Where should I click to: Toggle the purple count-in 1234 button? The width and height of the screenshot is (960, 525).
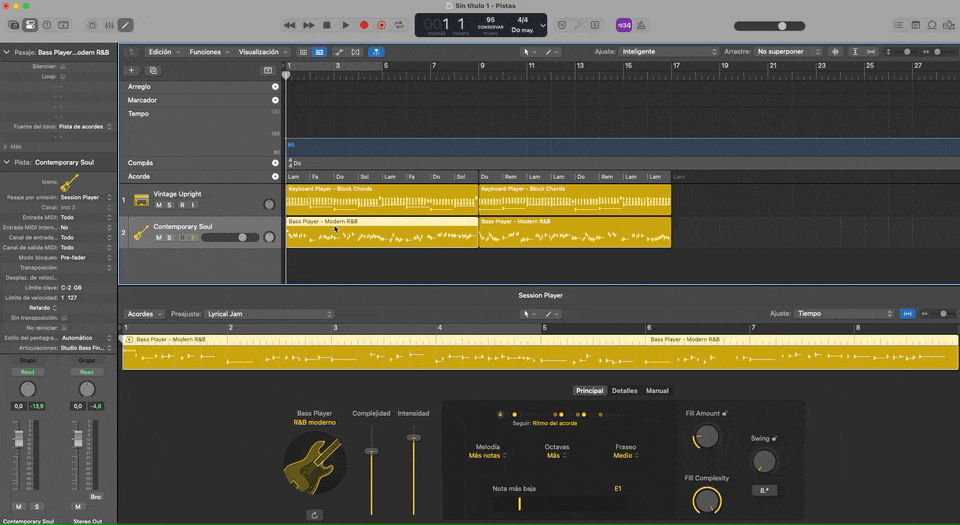(623, 25)
